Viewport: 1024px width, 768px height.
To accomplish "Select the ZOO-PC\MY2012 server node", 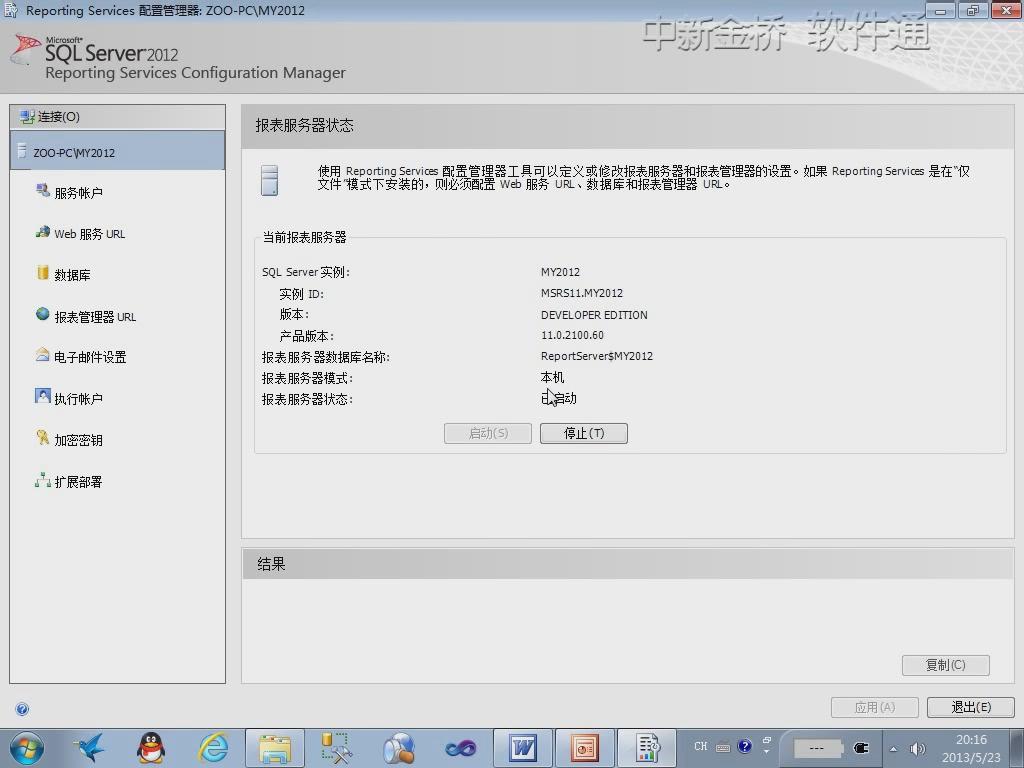I will [x=118, y=152].
